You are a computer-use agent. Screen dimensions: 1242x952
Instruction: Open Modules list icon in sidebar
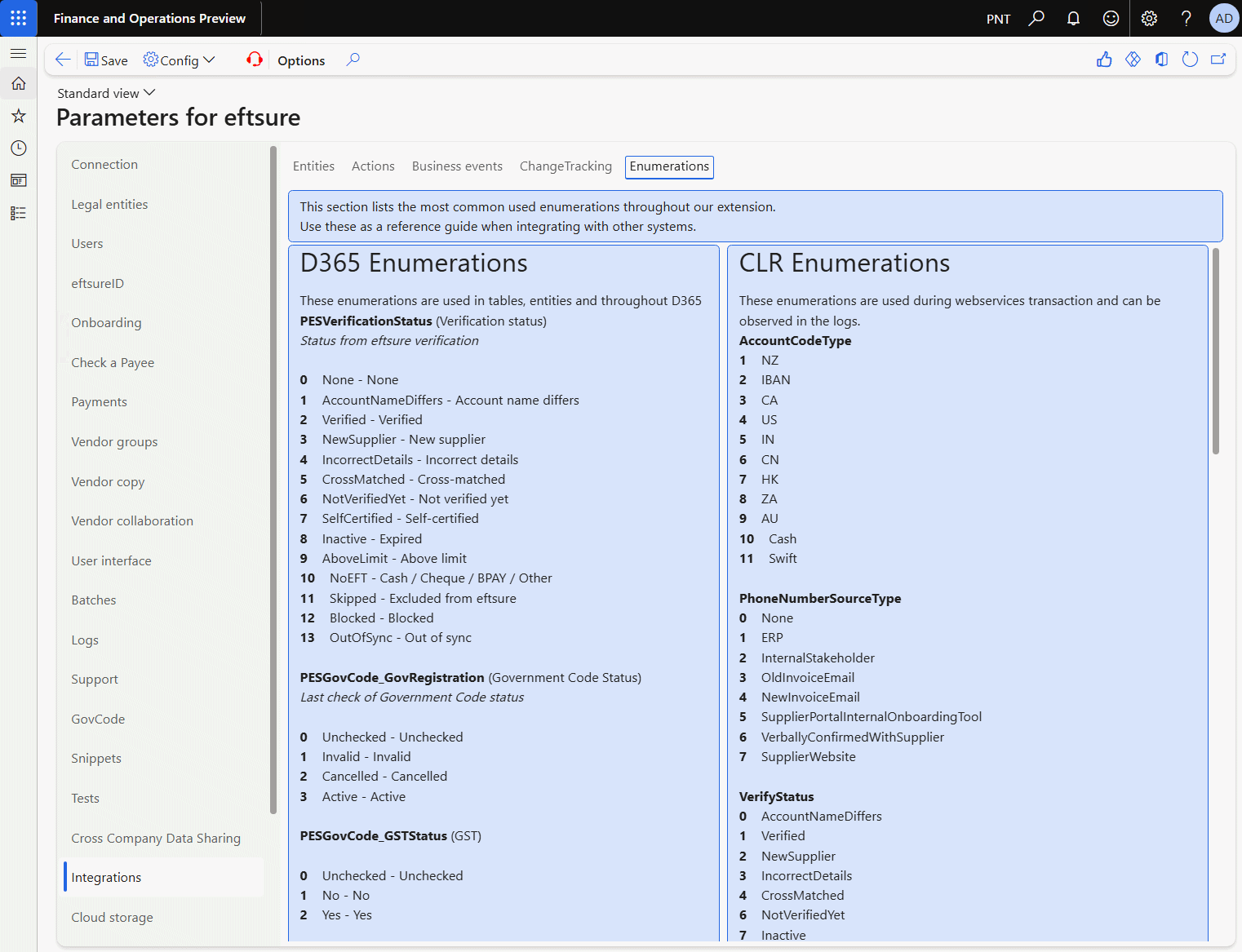pos(18,213)
